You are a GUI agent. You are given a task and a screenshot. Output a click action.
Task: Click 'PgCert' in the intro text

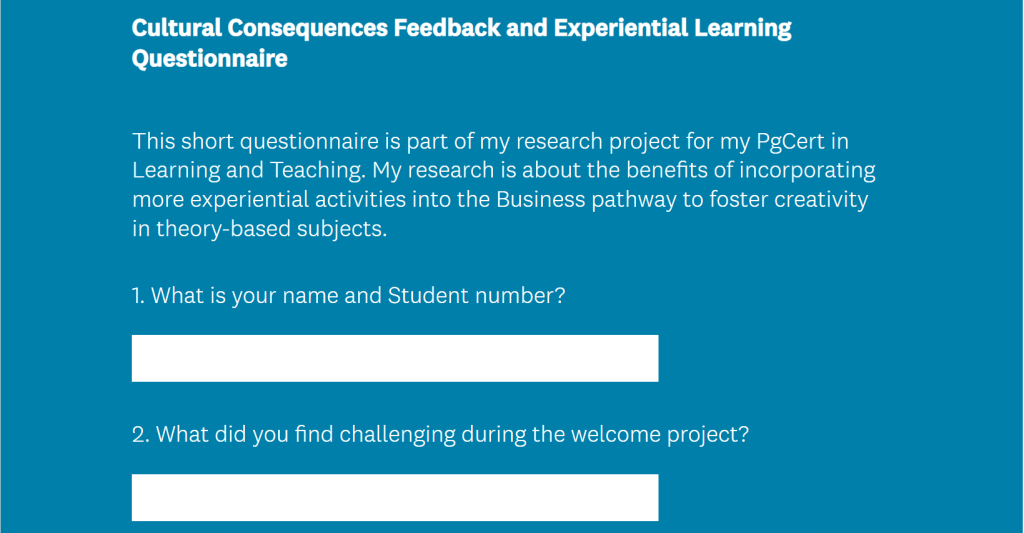pos(790,142)
